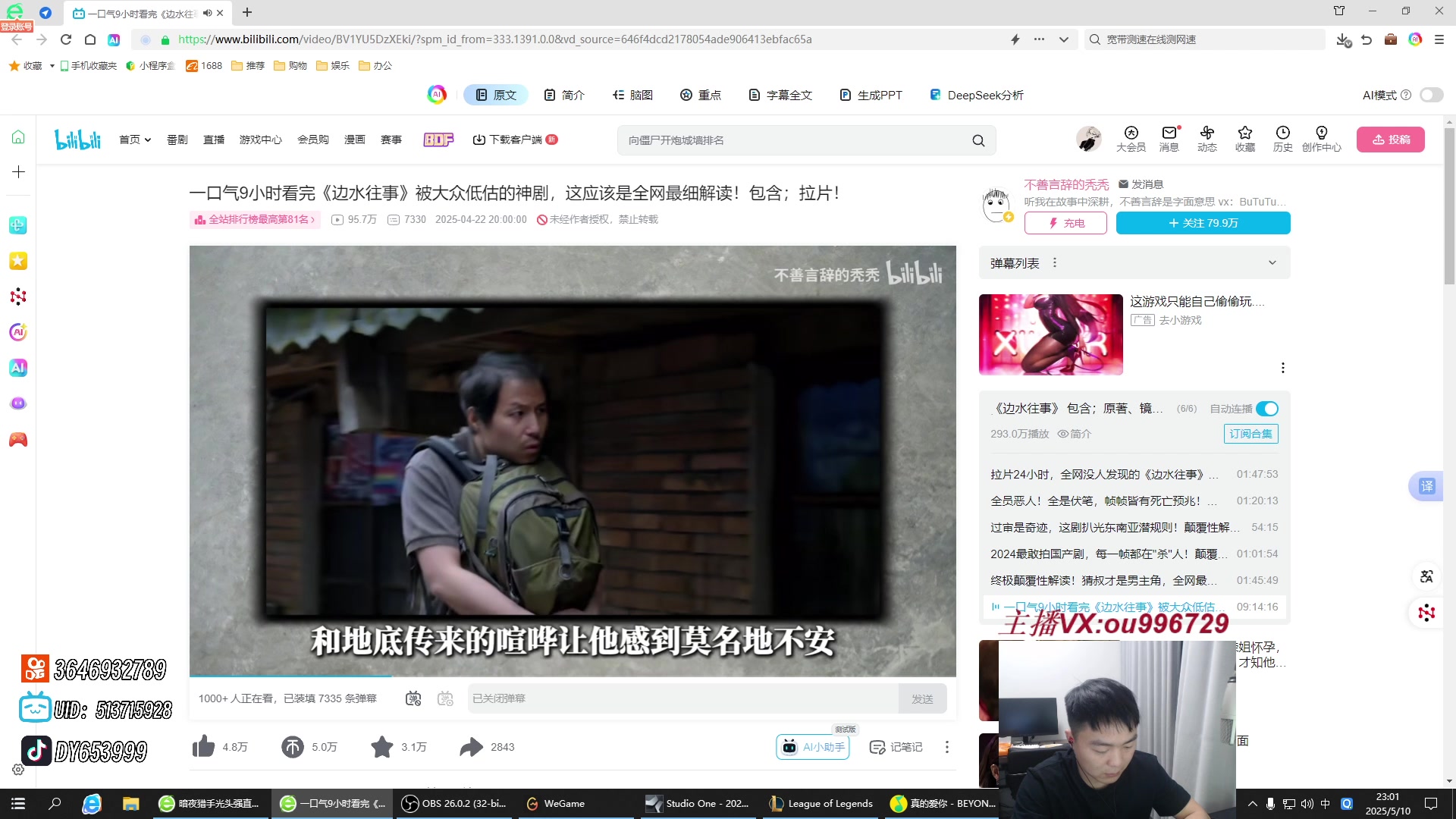Open League of Legends taskbar item

[x=821, y=804]
